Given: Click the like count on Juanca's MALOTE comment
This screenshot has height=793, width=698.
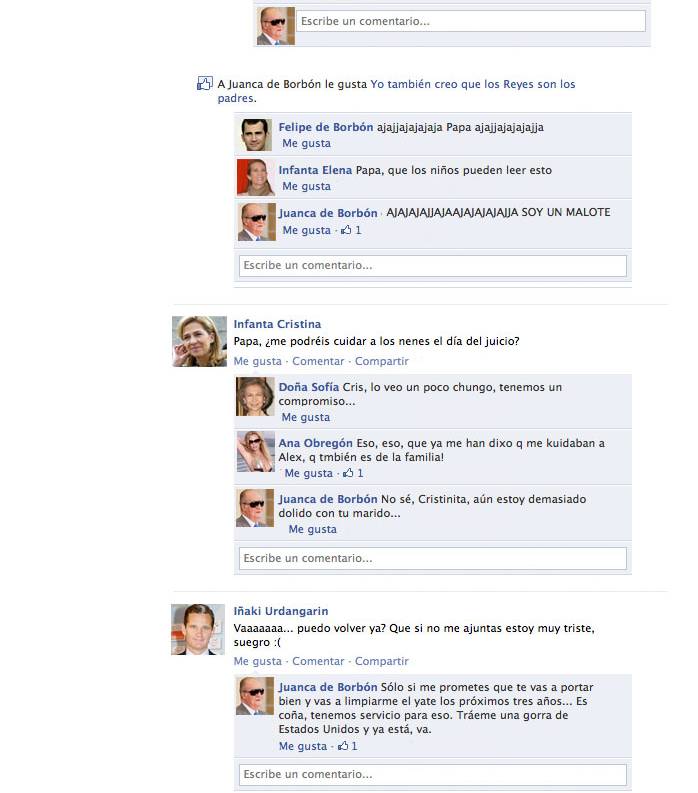Looking at the screenshot, I should [x=351, y=230].
